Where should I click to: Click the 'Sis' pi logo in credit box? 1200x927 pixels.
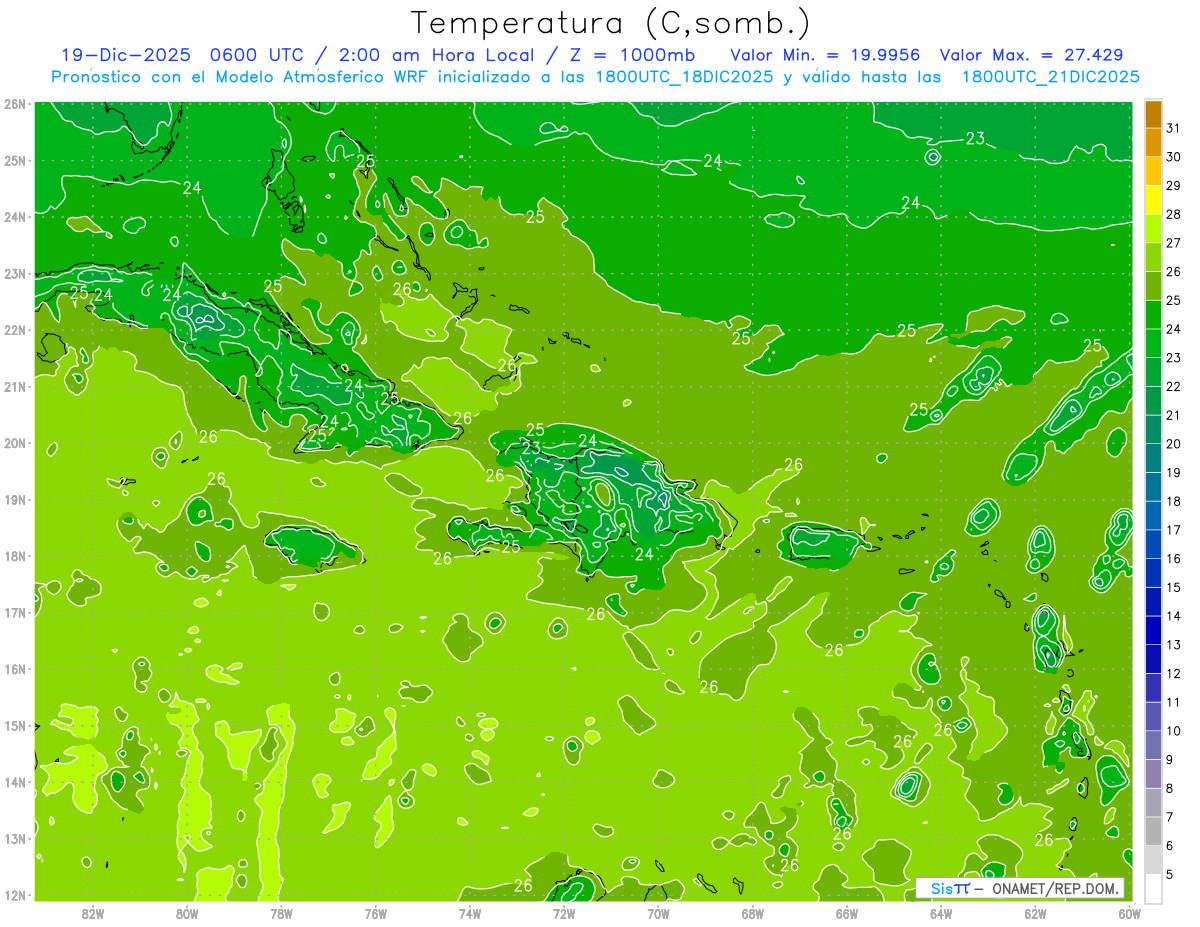[949, 888]
